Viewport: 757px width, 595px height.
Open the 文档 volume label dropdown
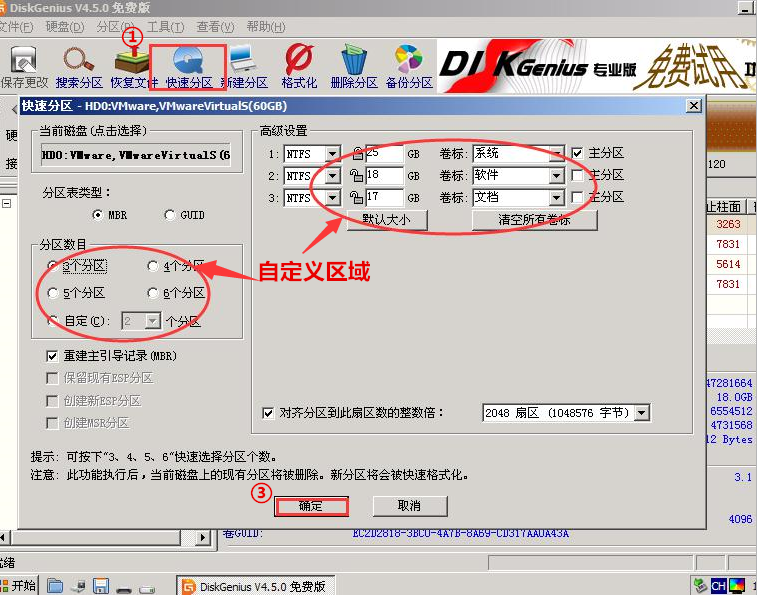(x=556, y=198)
